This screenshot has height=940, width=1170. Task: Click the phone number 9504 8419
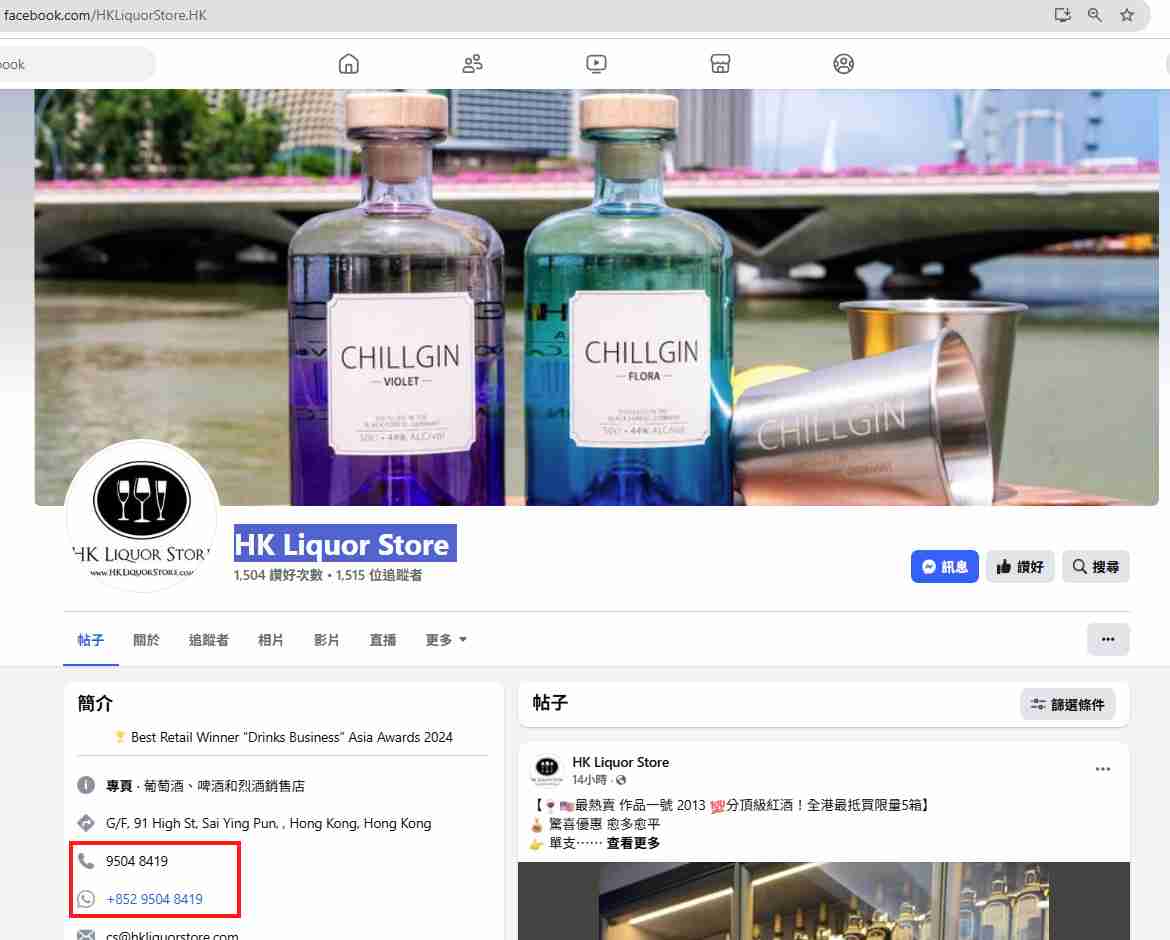[137, 861]
